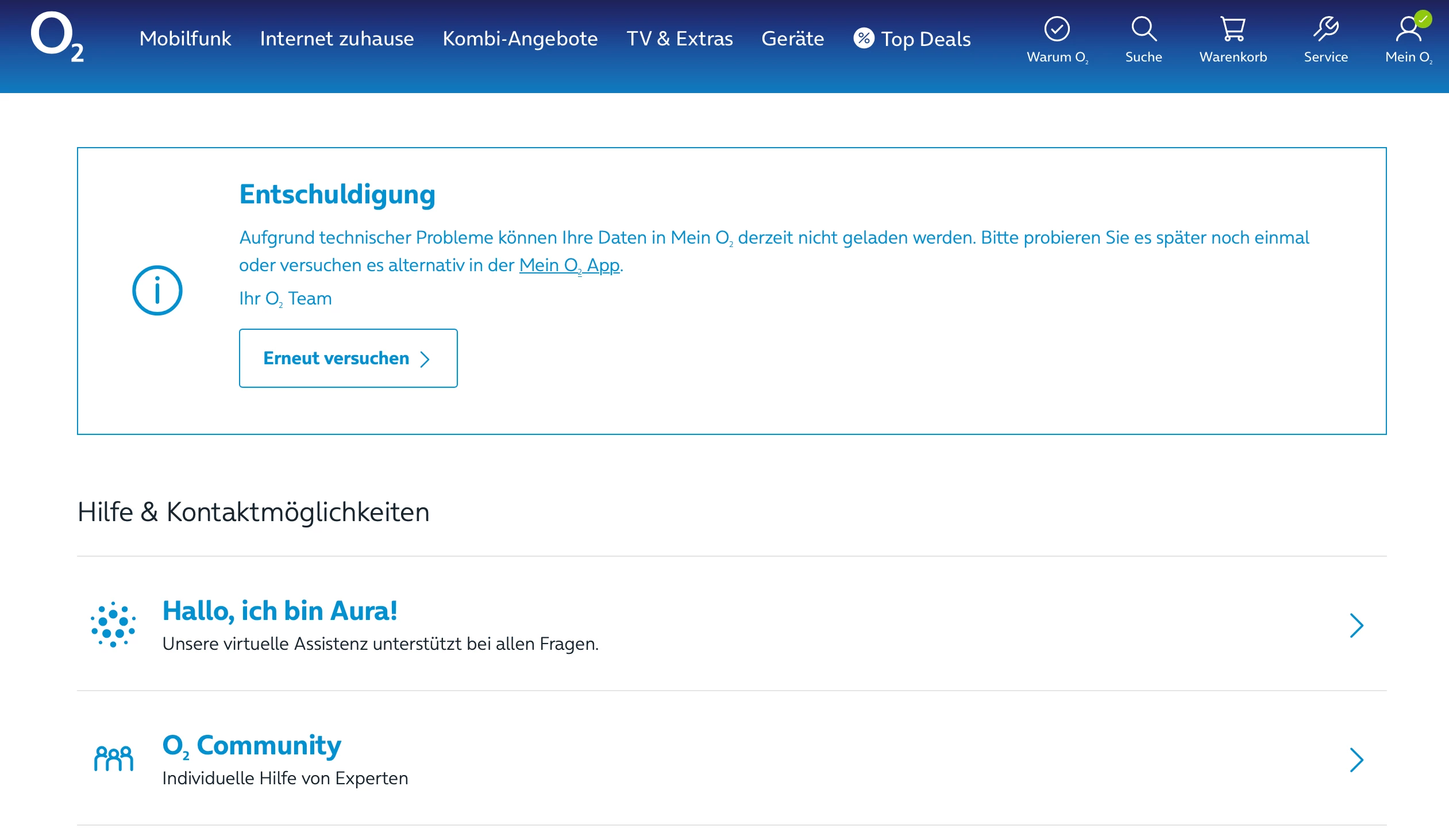Click the Warum O2 checkmark icon

[x=1057, y=29]
